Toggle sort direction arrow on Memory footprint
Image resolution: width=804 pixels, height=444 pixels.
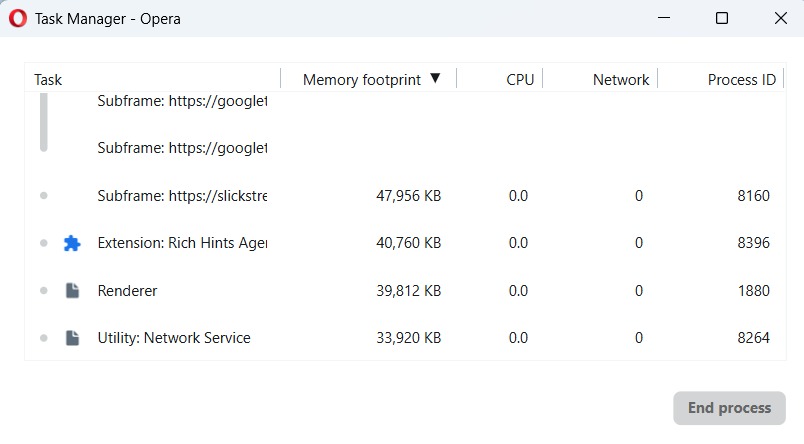(435, 79)
